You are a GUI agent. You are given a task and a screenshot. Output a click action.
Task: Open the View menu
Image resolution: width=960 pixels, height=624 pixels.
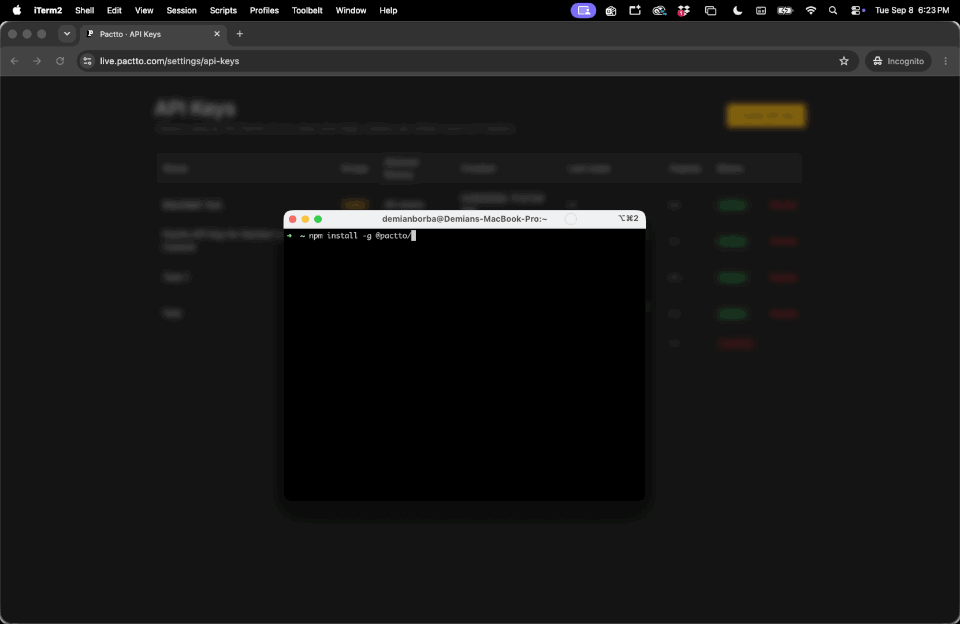(144, 10)
